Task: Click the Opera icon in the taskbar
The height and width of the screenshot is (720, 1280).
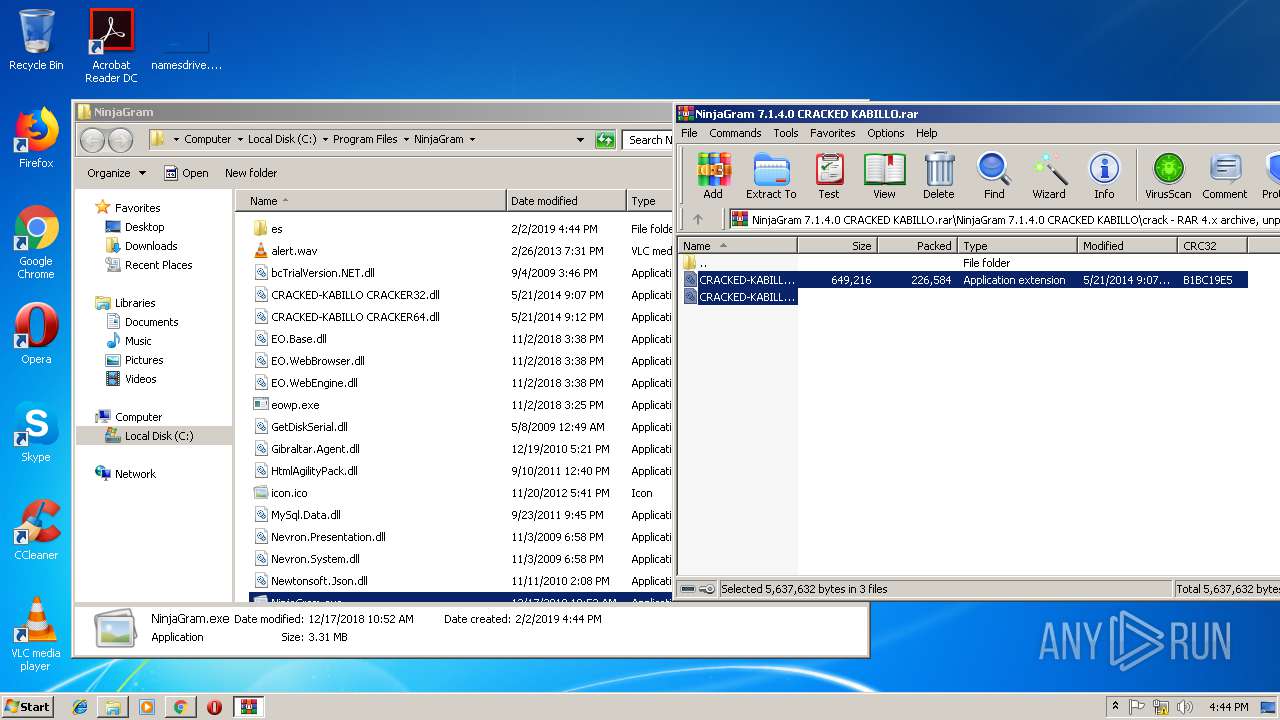Action: [x=214, y=707]
